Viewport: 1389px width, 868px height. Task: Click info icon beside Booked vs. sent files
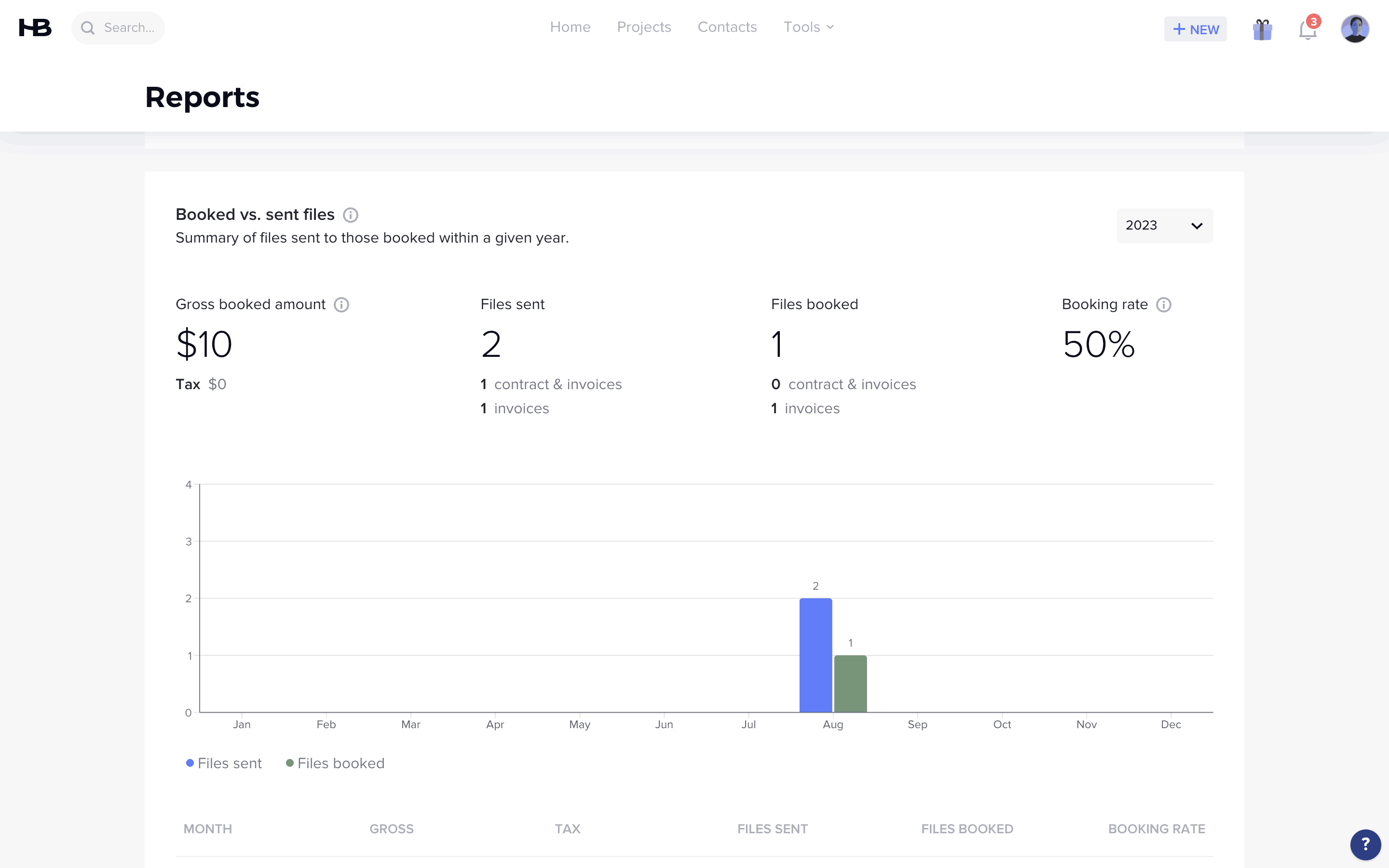tap(351, 215)
